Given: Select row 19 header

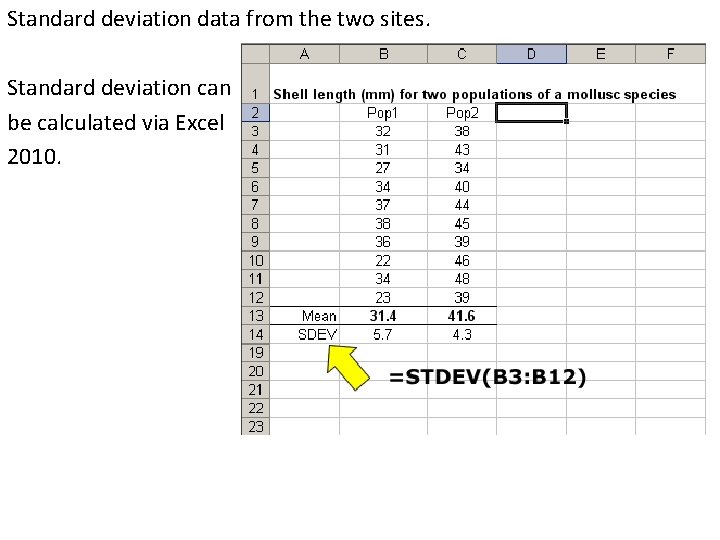Looking at the screenshot, I should tap(255, 353).
